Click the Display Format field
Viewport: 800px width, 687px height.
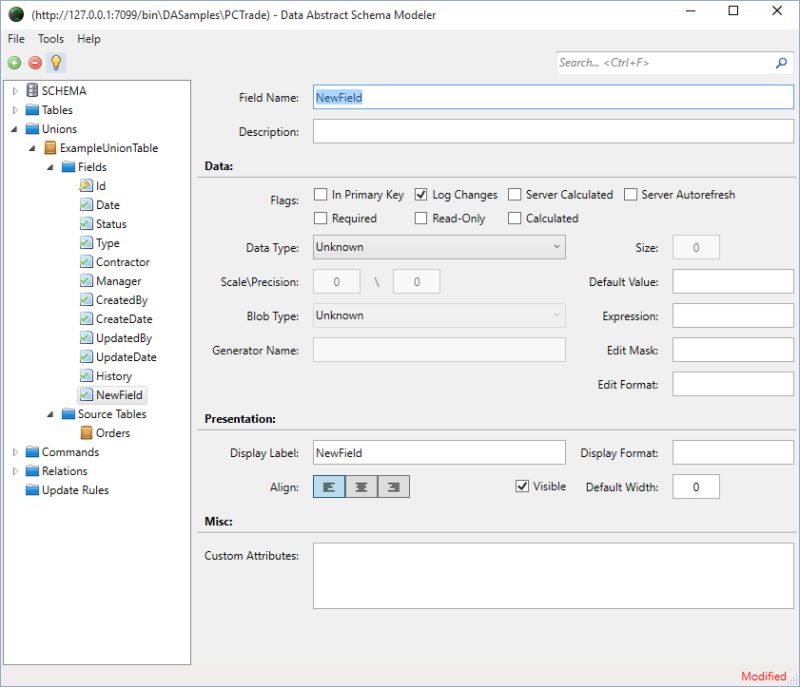(x=733, y=452)
